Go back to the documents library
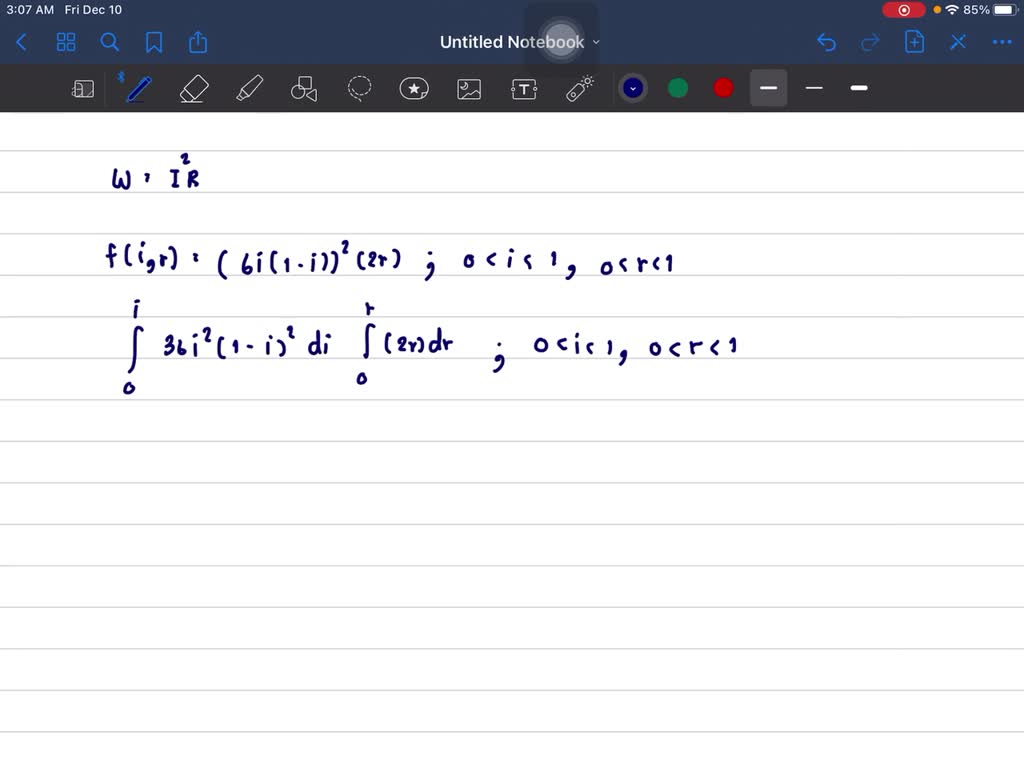Image resolution: width=1024 pixels, height=768 pixels. pyautogui.click(x=22, y=42)
